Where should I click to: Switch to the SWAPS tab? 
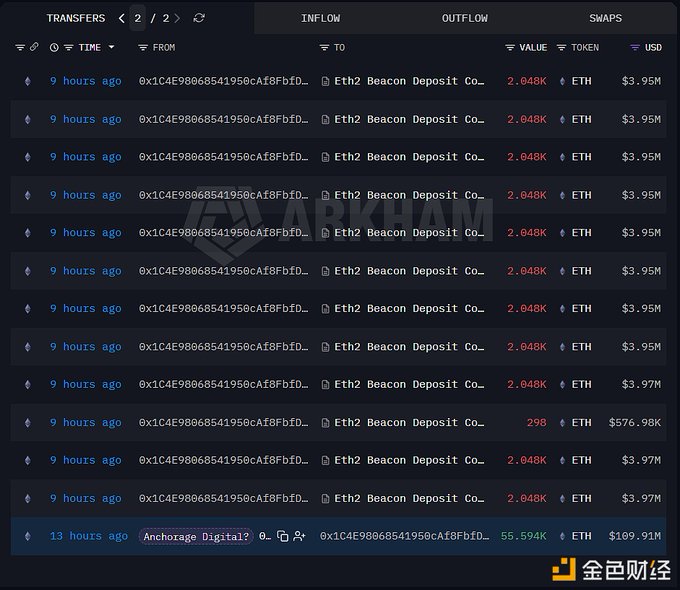[x=605, y=18]
